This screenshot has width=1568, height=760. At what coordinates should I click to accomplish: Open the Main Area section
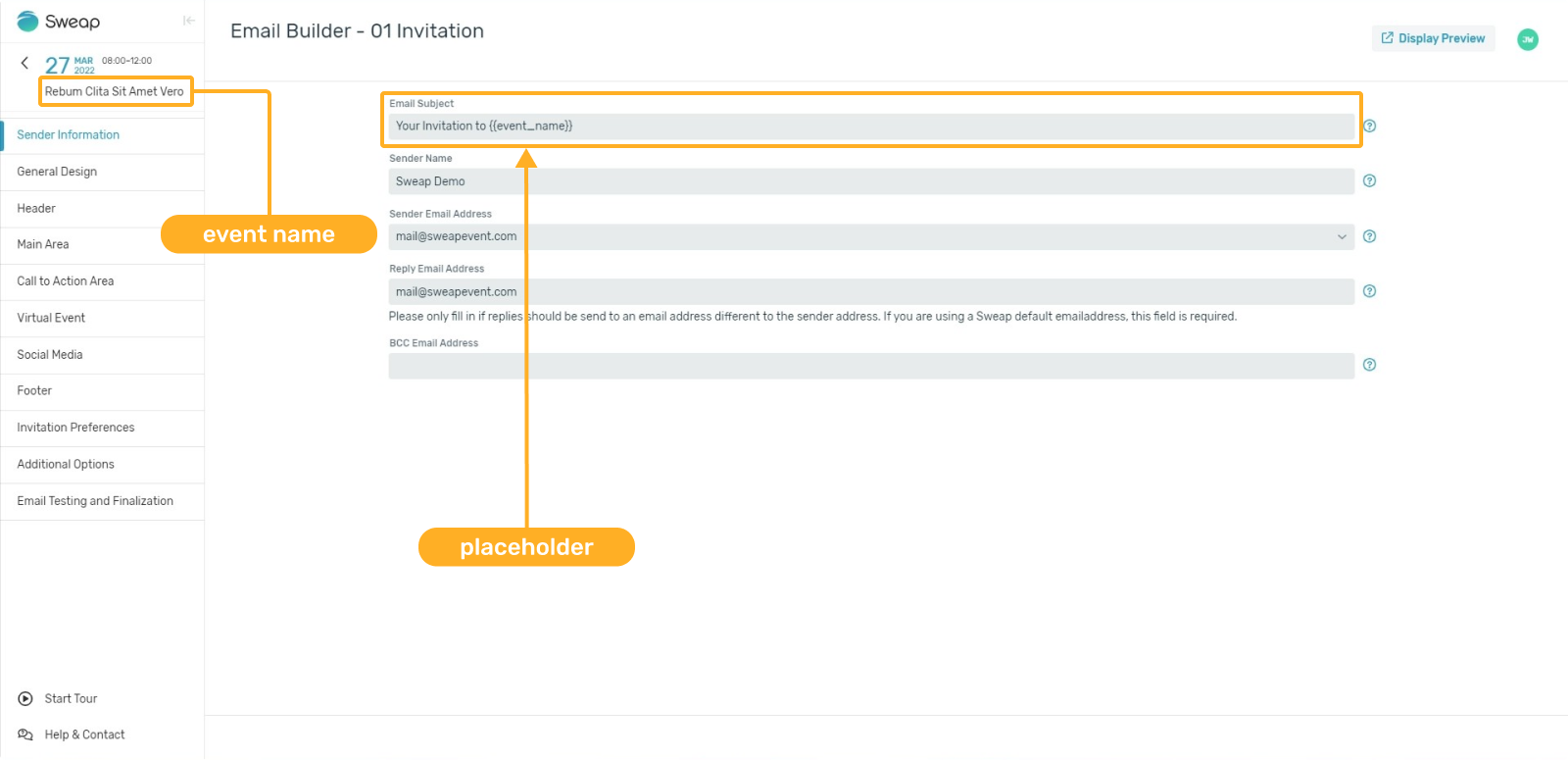click(x=103, y=245)
